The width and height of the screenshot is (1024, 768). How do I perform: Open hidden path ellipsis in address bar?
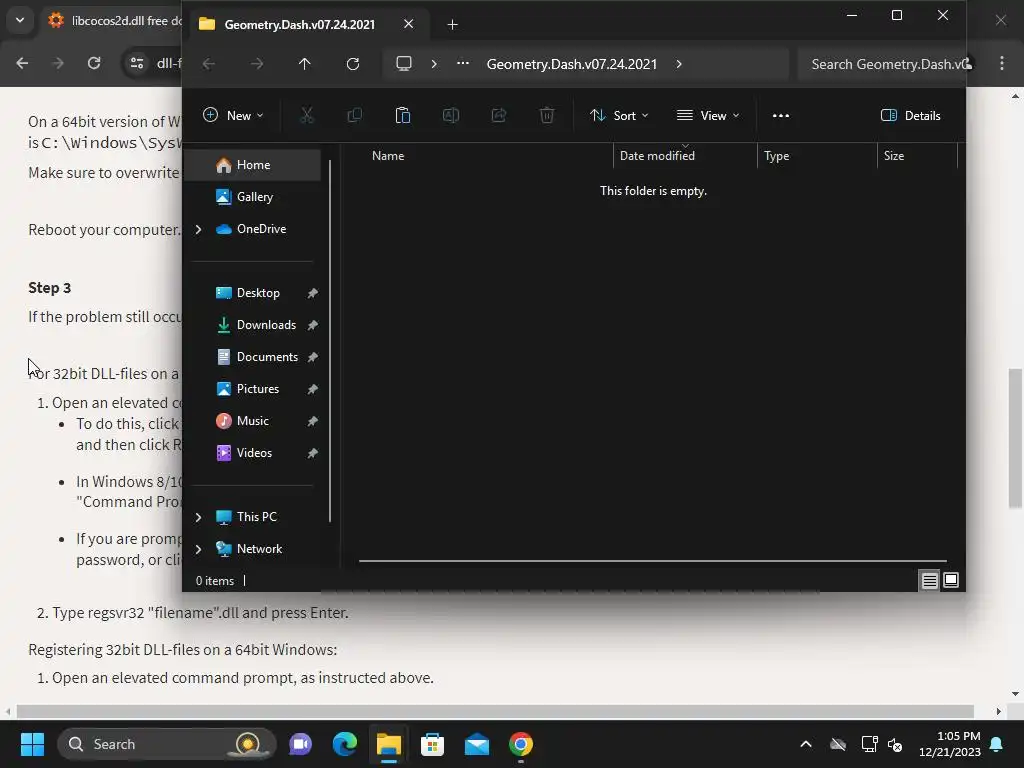coord(462,63)
